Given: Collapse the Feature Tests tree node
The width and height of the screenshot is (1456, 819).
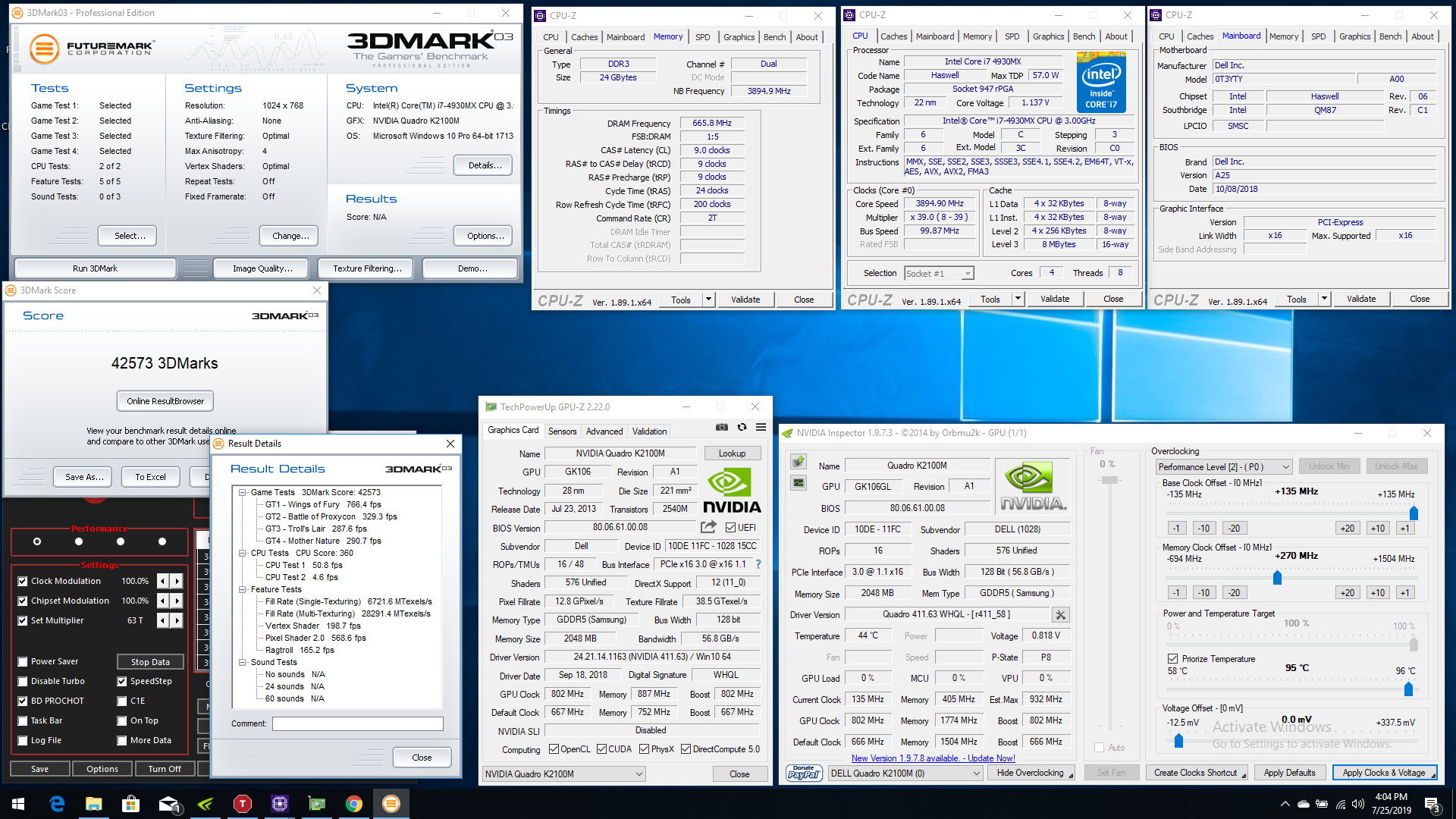Looking at the screenshot, I should (242, 589).
